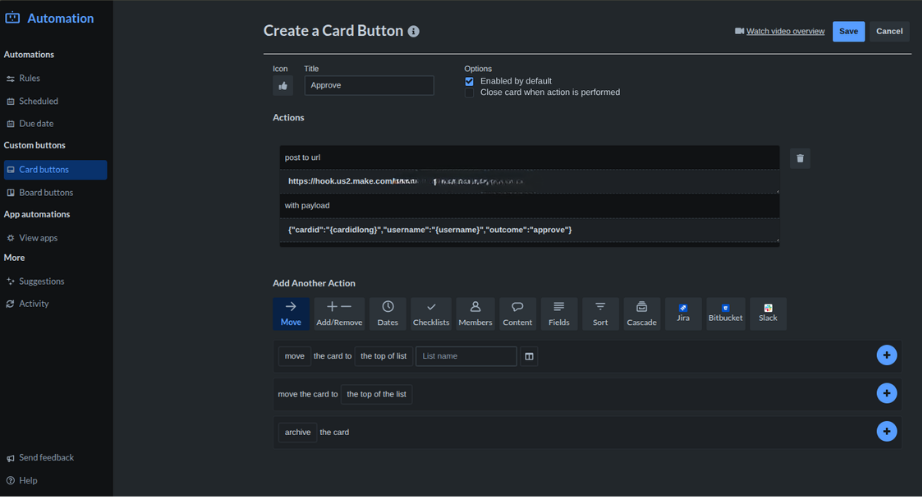Select Card buttons in the sidebar
The height and width of the screenshot is (497, 922).
point(55,169)
